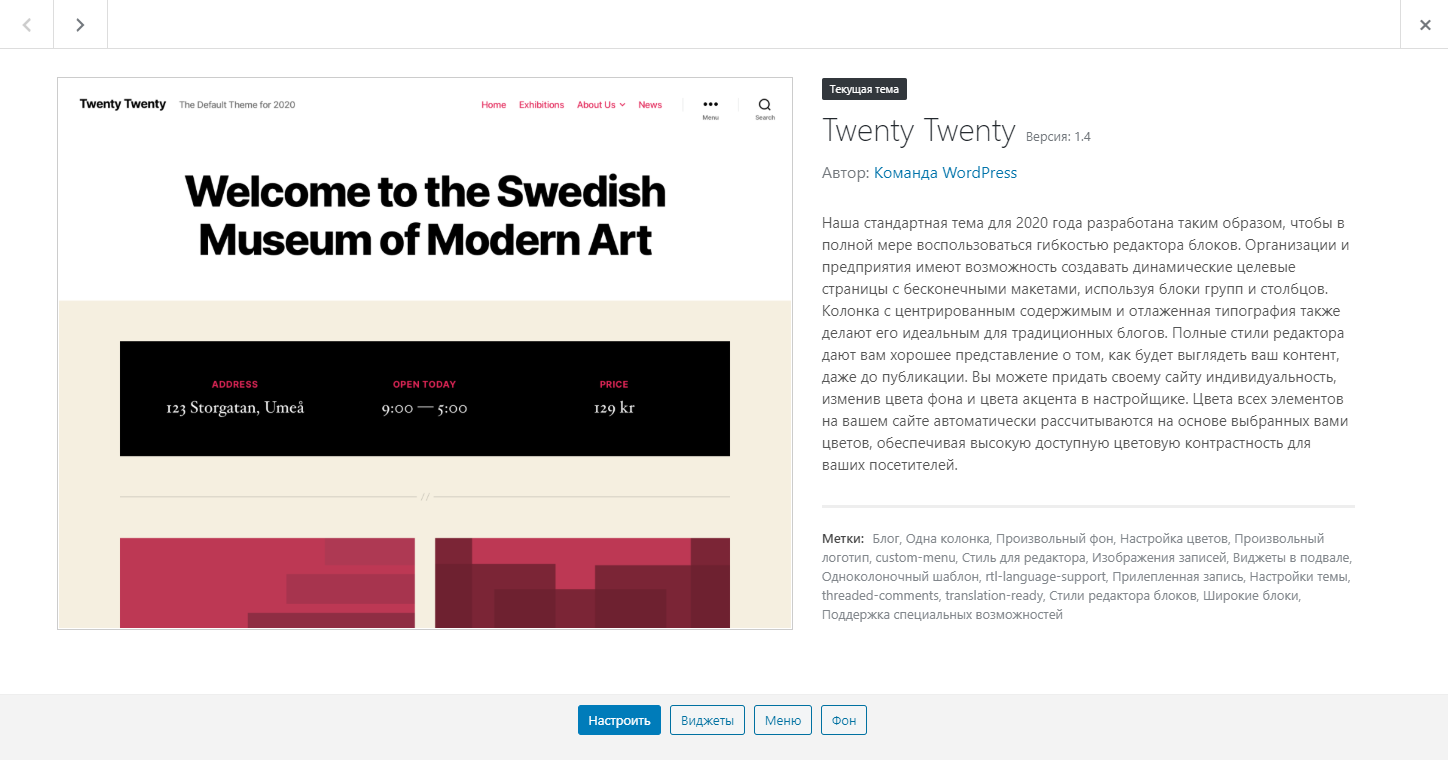Screen dimensions: 1448x760
Task: Click the dark red image block in preview
Action: [x=582, y=583]
